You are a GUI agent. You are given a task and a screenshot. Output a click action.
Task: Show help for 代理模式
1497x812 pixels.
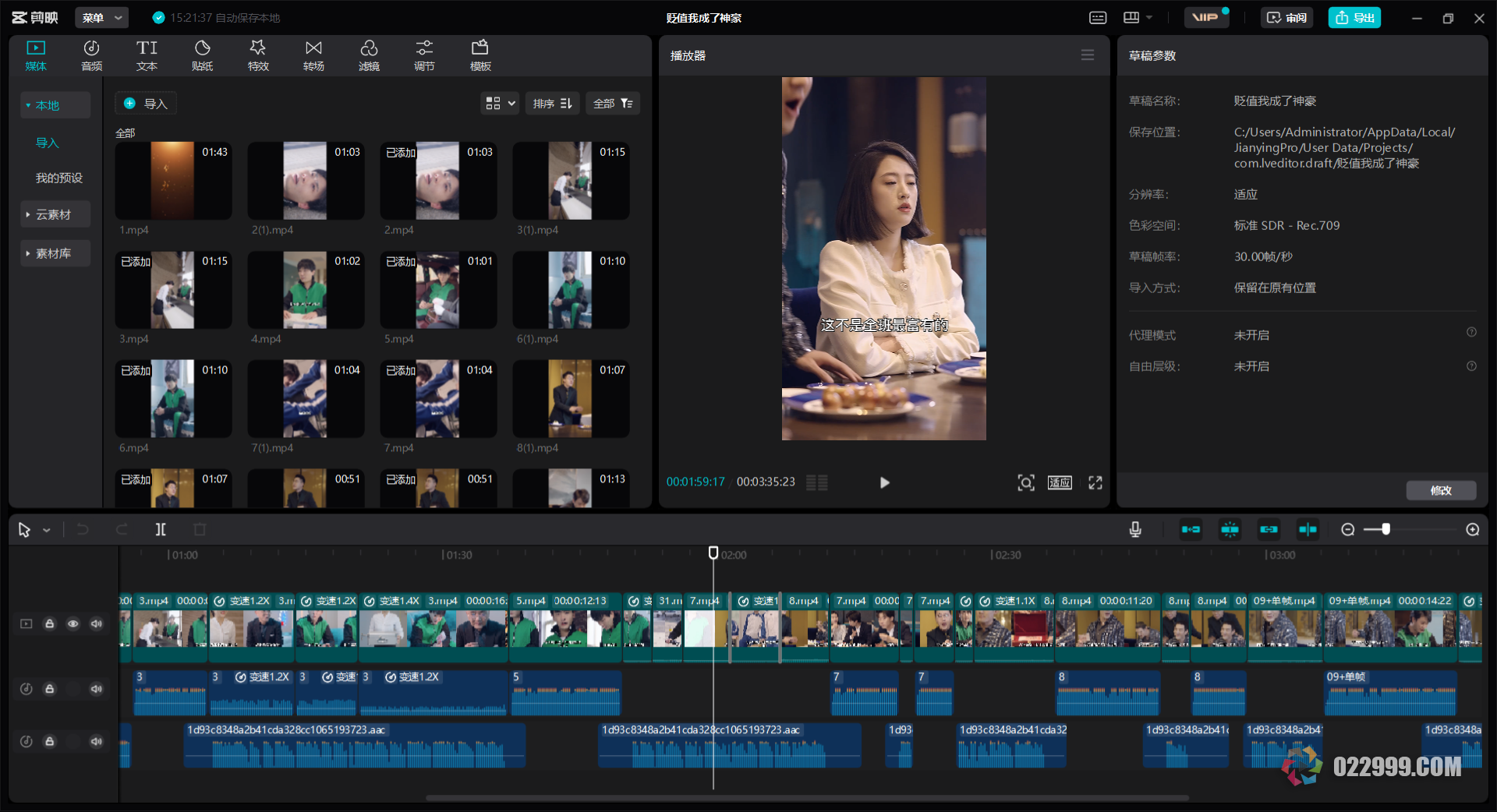click(1471, 333)
